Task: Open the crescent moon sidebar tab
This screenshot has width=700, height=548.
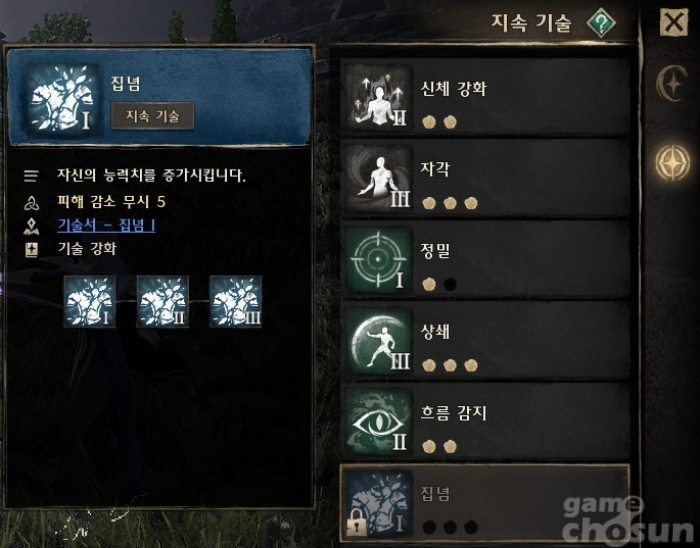Action: tap(672, 83)
